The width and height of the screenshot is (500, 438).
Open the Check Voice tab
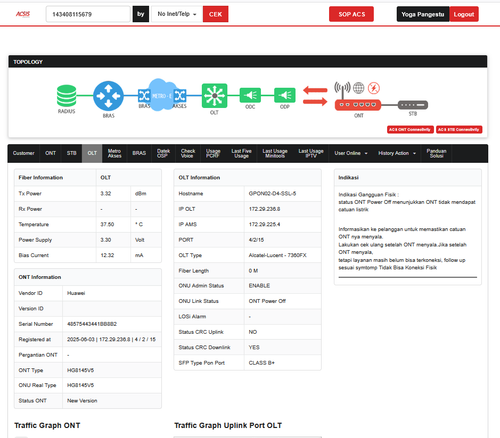(188, 153)
